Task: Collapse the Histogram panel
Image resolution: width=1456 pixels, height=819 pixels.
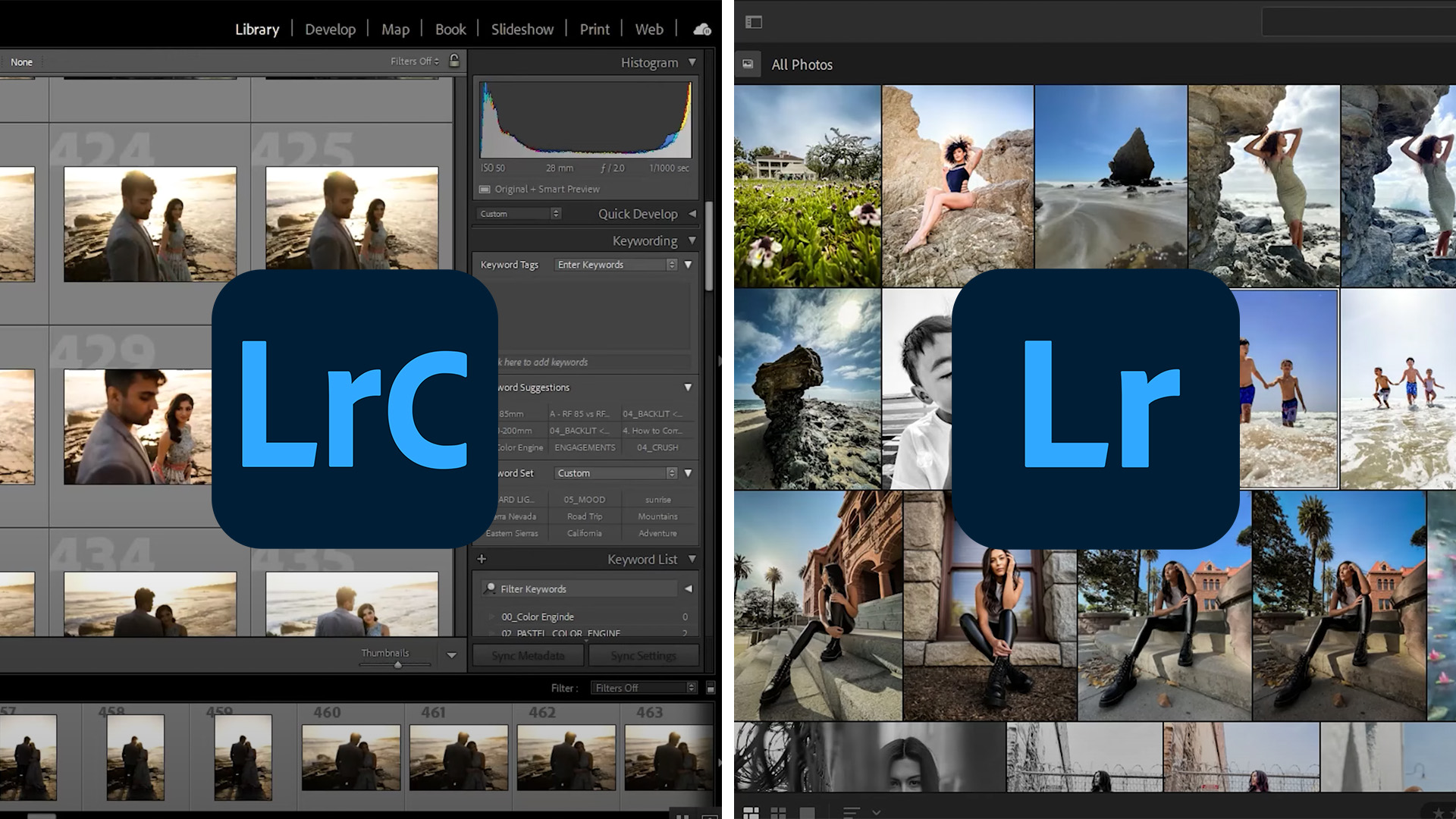Action: (x=691, y=63)
